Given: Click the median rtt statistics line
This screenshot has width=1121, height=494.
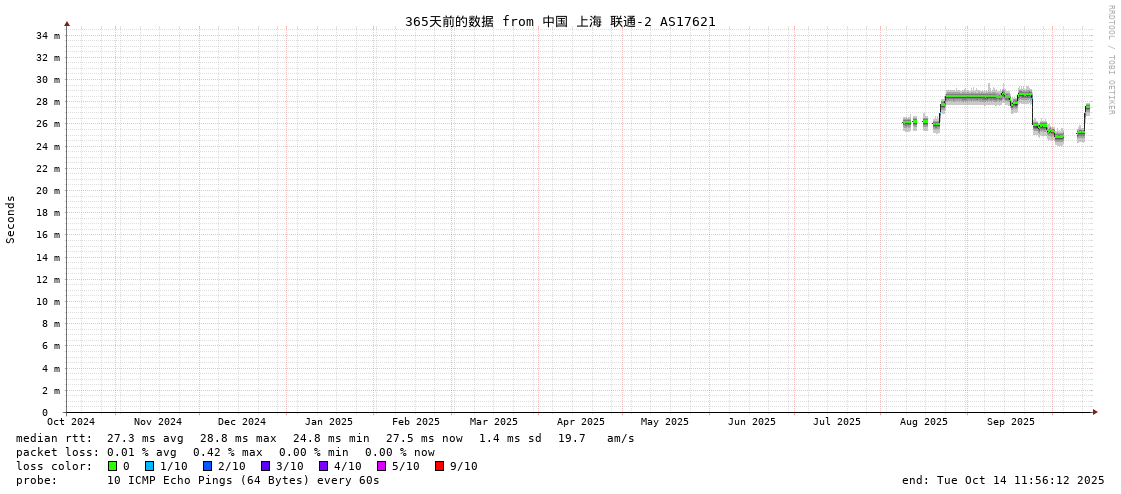Looking at the screenshot, I should click(325, 438).
